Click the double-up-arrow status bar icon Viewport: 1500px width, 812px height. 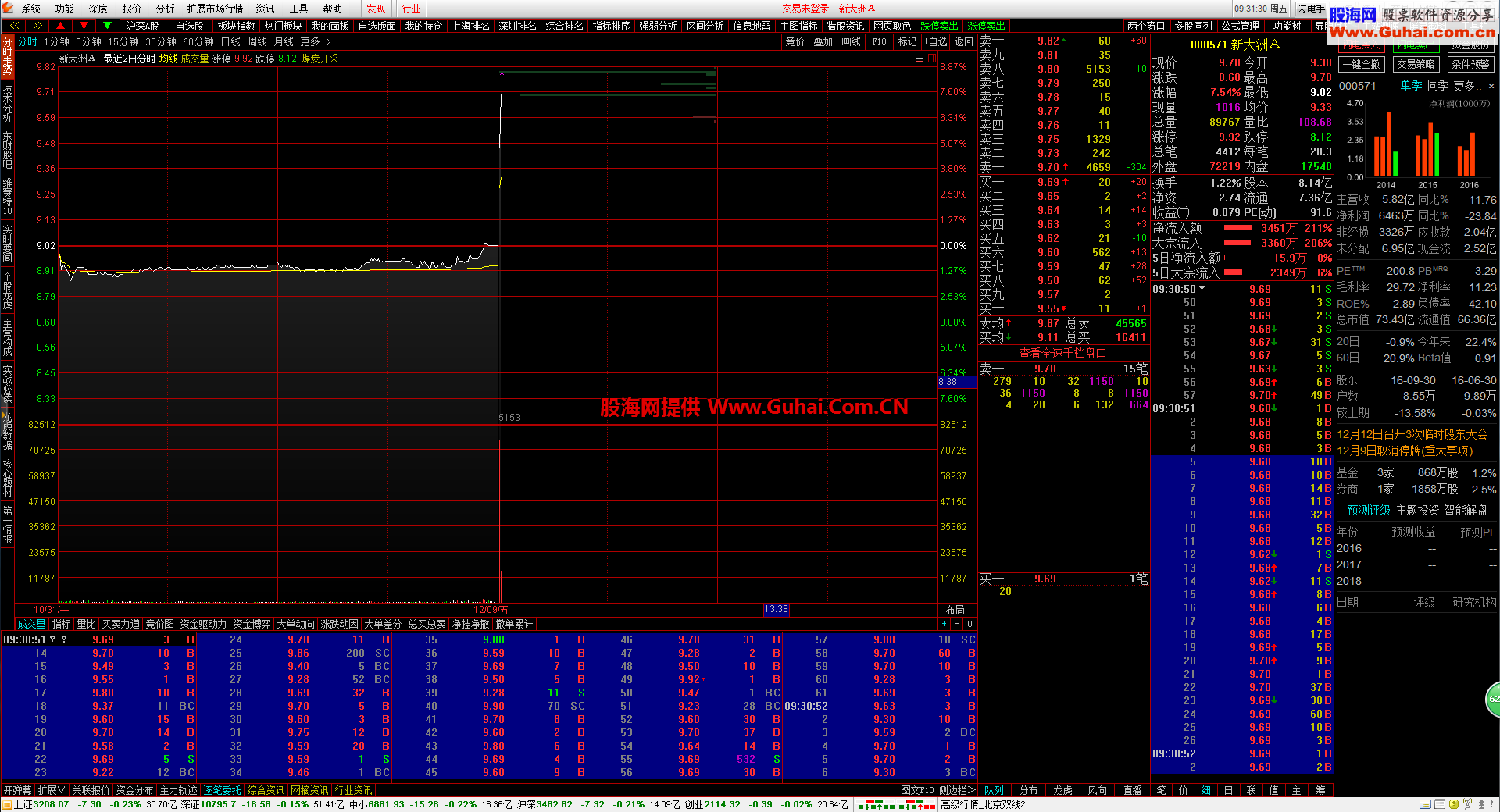pos(1481,804)
